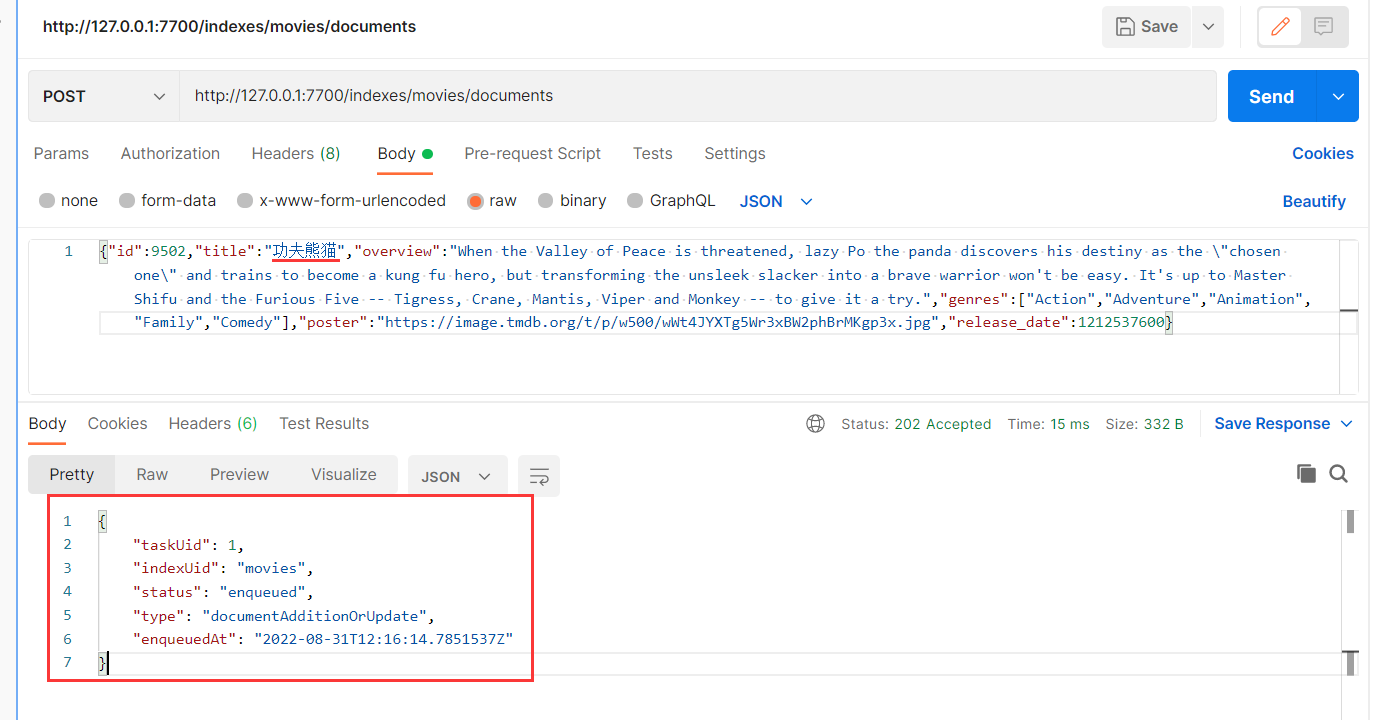Image resolution: width=1384 pixels, height=720 pixels.
Task: Select the GraphQL body option
Action: pos(671,201)
